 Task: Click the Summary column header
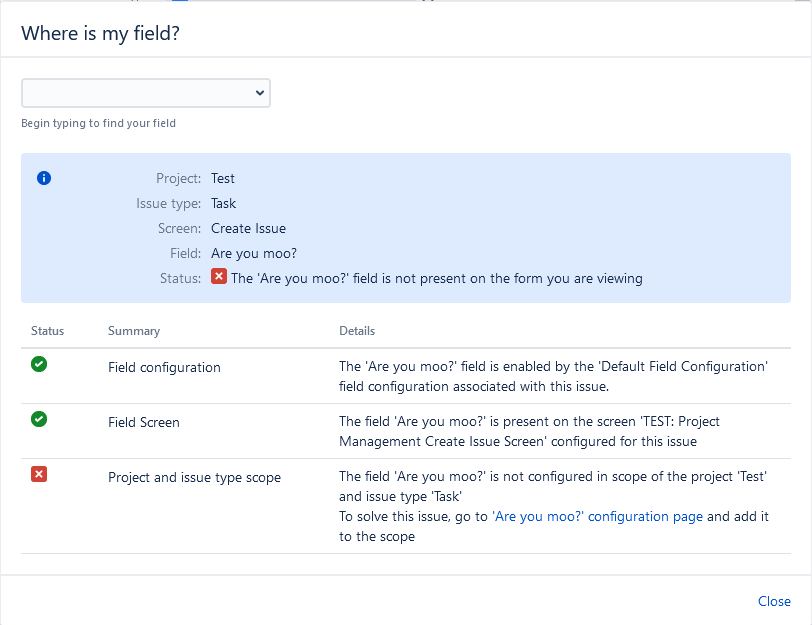coord(134,331)
